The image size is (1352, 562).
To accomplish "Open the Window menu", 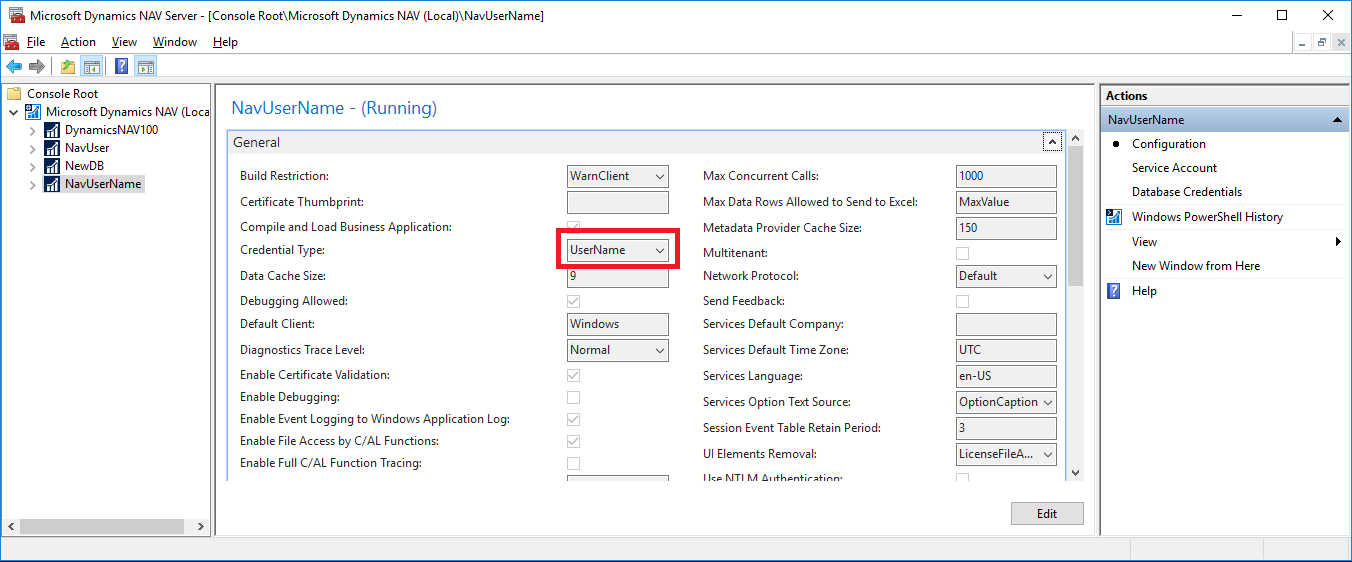I will 175,42.
